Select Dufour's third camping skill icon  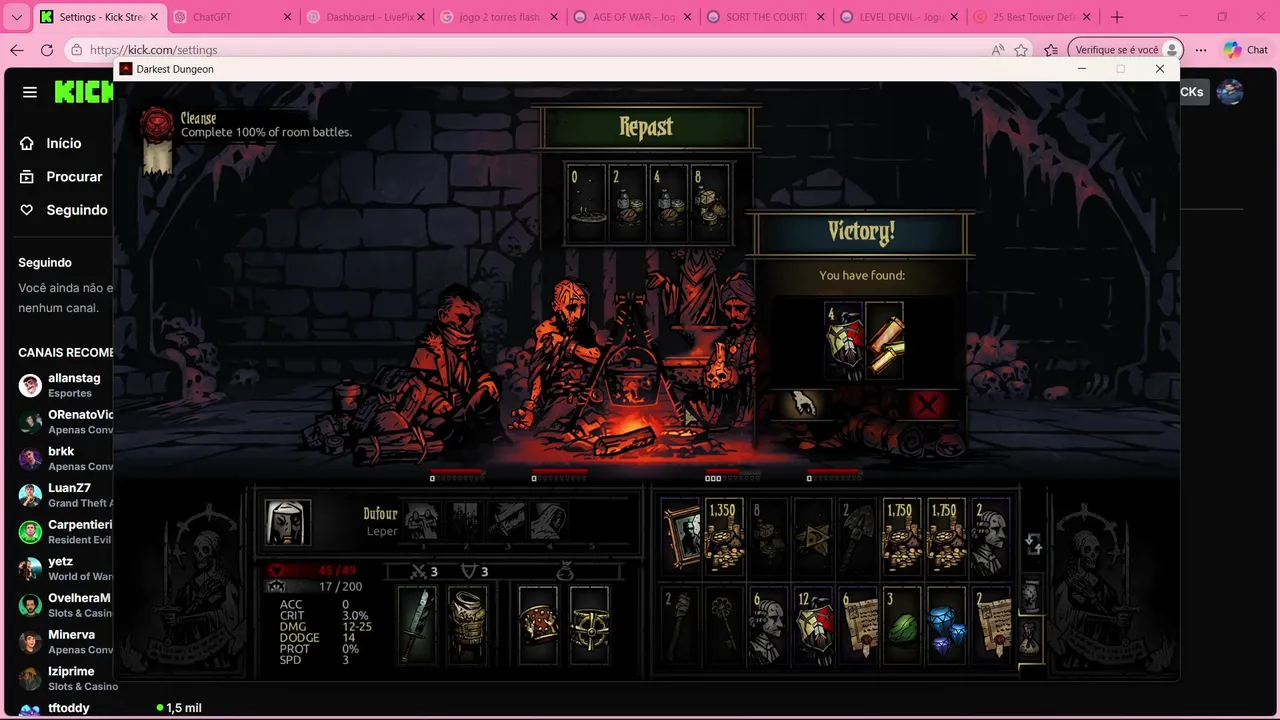coord(507,522)
